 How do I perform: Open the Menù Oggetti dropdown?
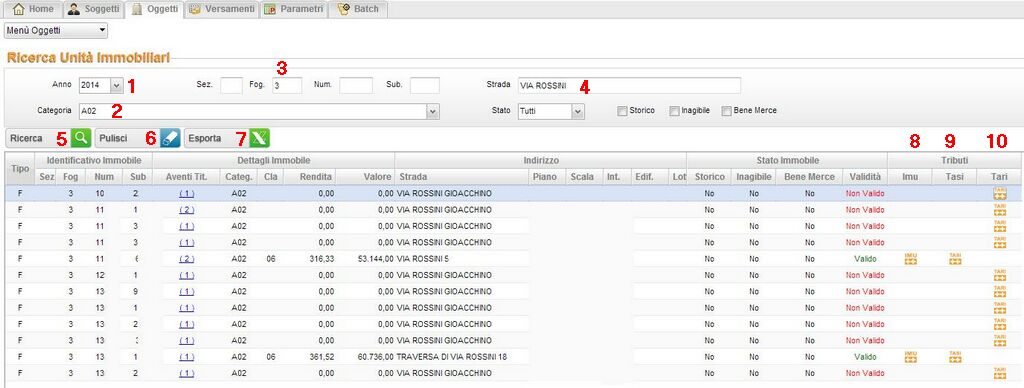[x=56, y=31]
